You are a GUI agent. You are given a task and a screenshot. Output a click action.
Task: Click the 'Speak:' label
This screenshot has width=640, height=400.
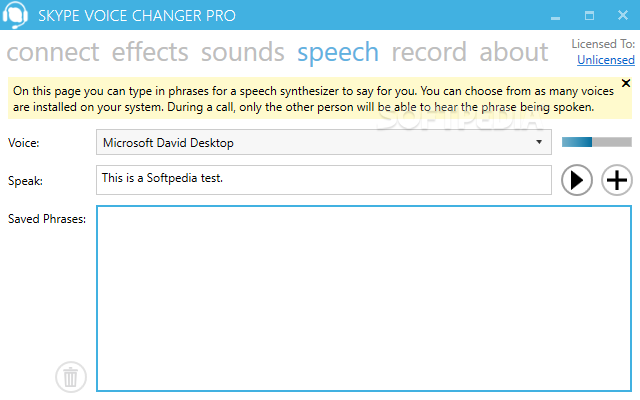pos(25,181)
